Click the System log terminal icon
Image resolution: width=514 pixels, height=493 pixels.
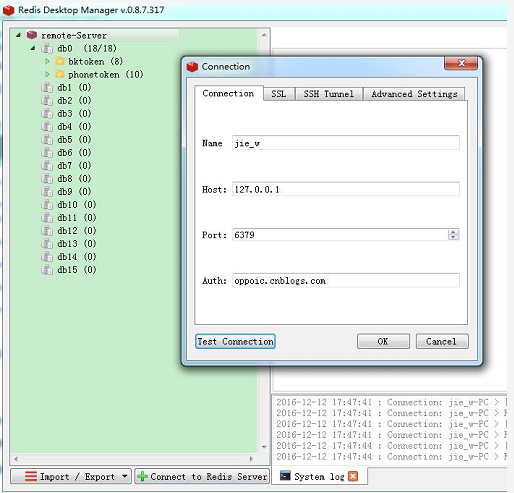(x=285, y=476)
